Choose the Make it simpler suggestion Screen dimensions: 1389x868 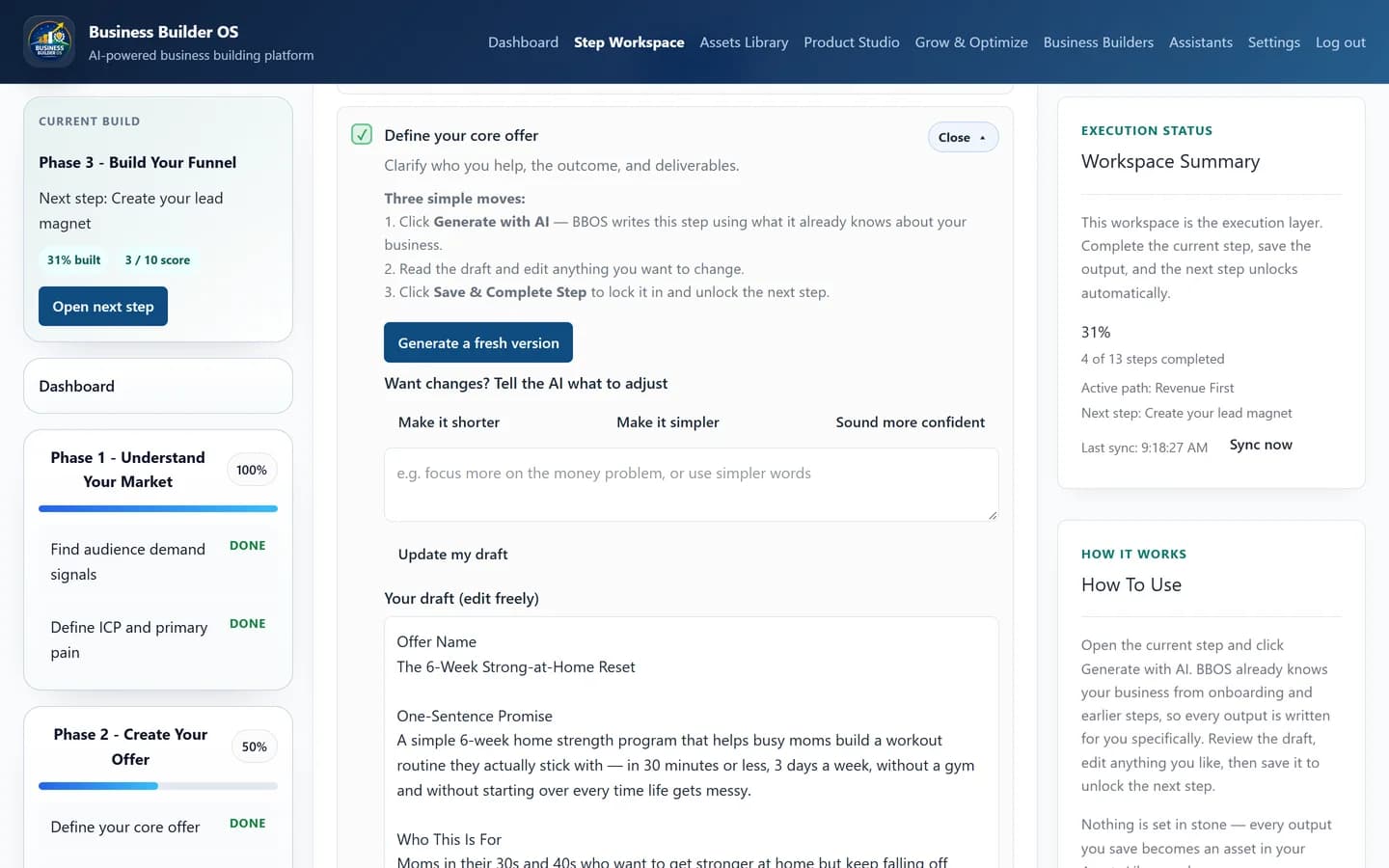tap(667, 422)
